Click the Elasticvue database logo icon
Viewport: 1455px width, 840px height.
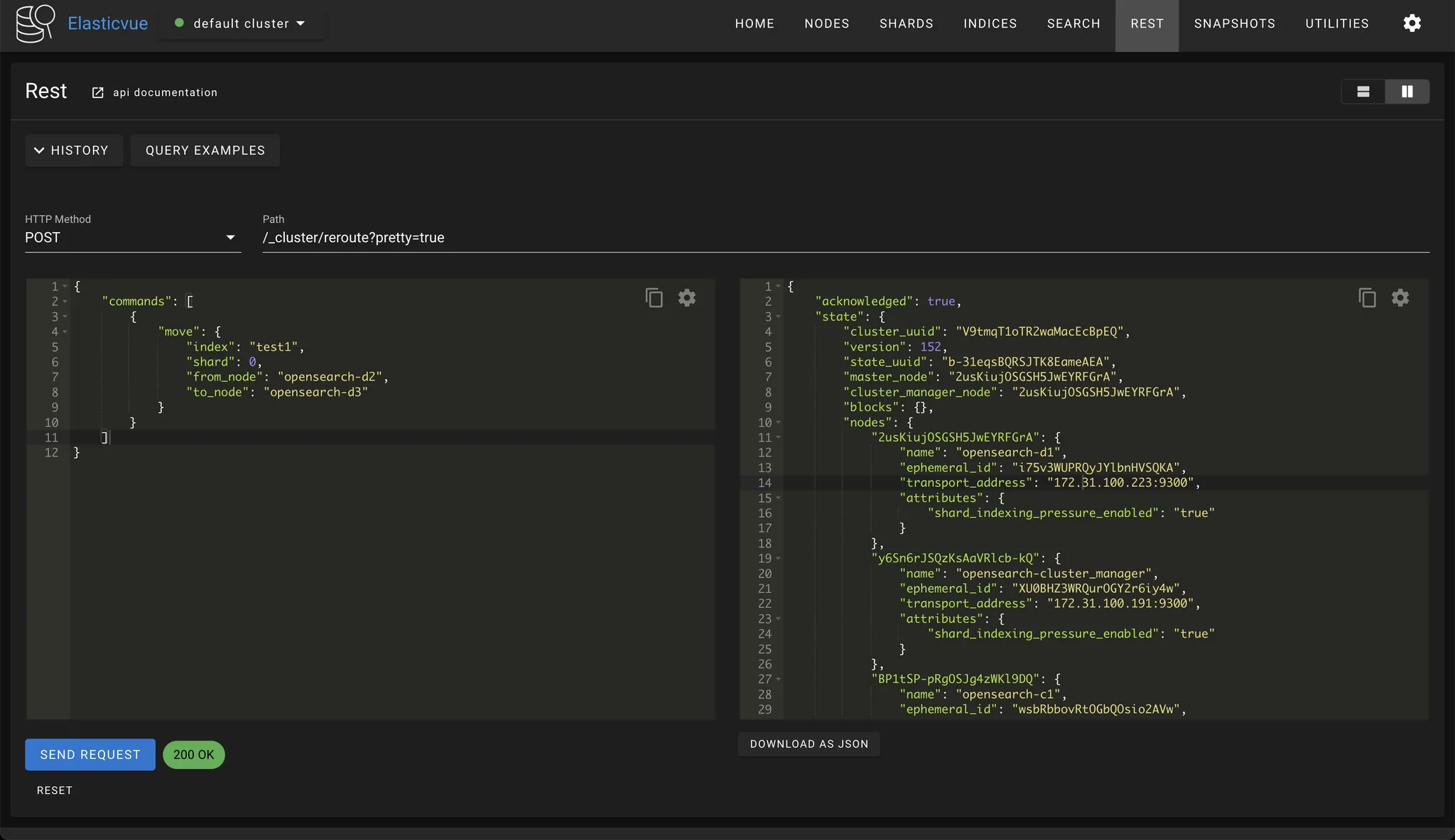(35, 23)
